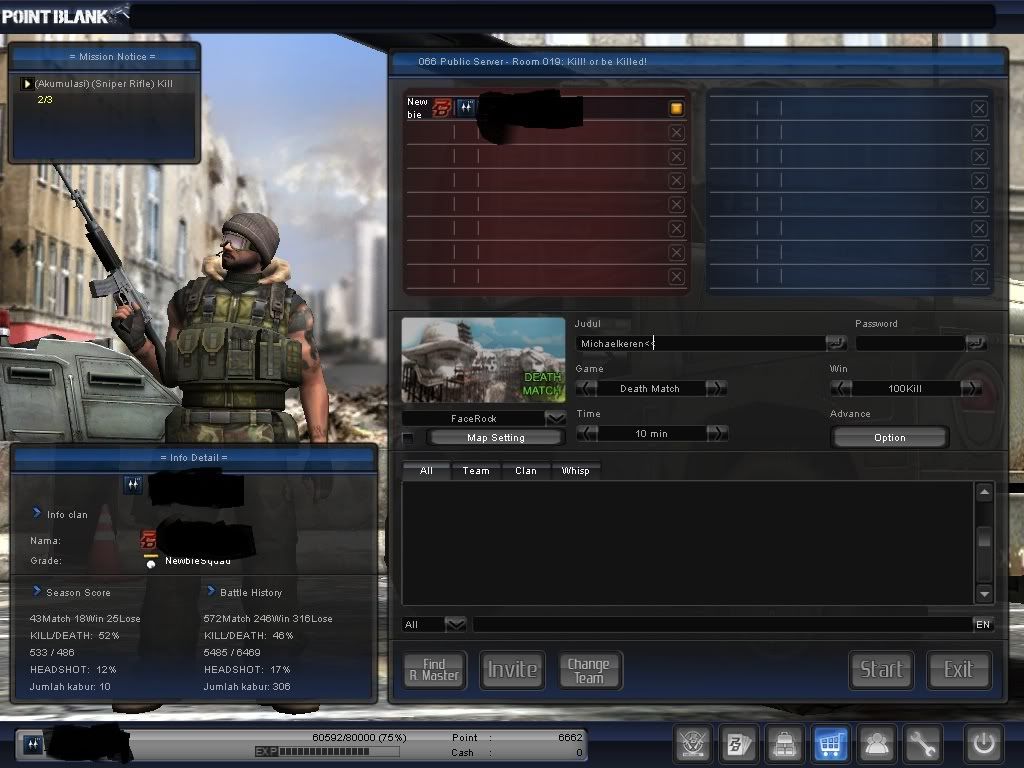Click the enter icon beside Judul field
The height and width of the screenshot is (768, 1024).
click(835, 342)
